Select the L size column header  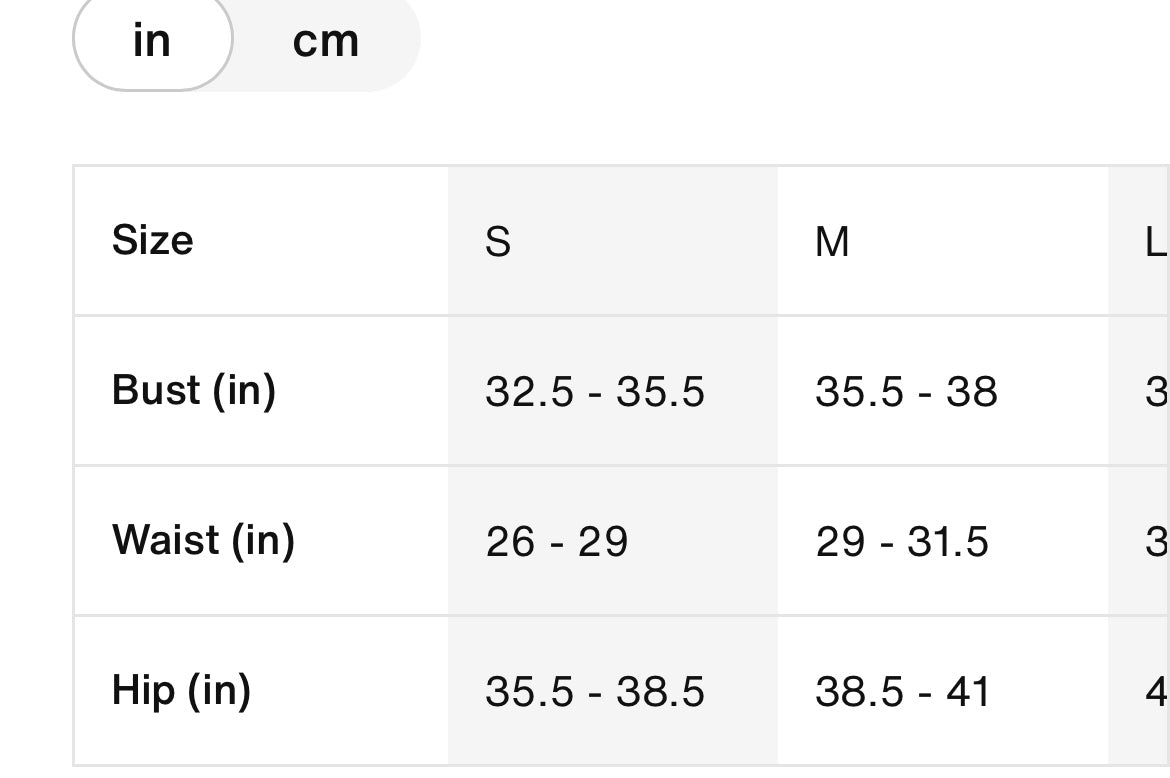[1154, 242]
